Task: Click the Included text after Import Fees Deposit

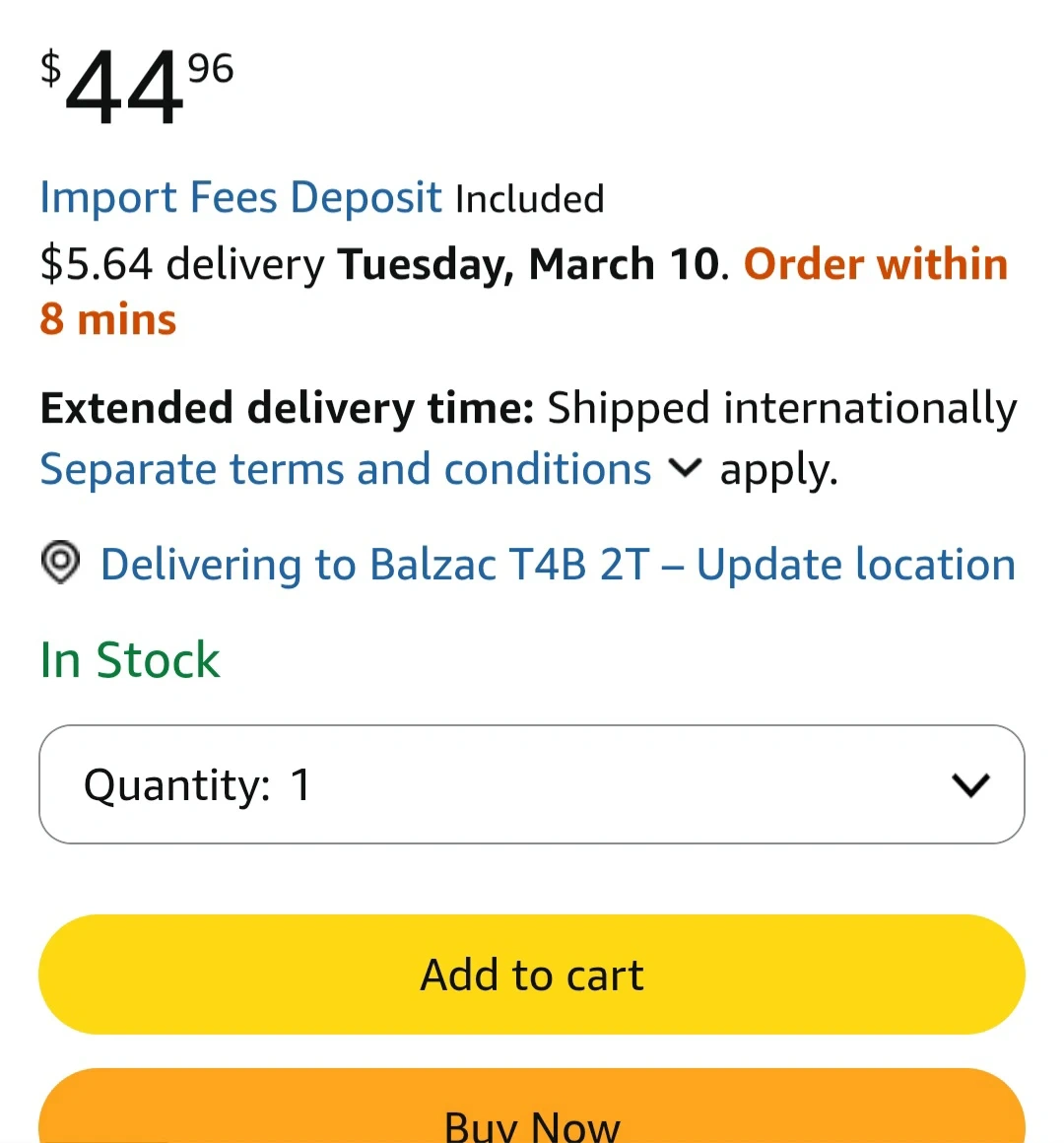Action: 529,199
